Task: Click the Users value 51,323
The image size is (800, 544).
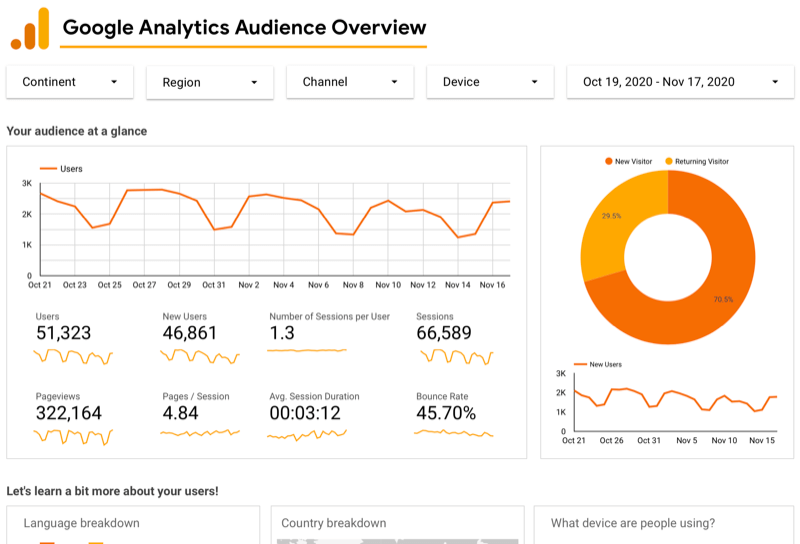Action: click(x=63, y=333)
